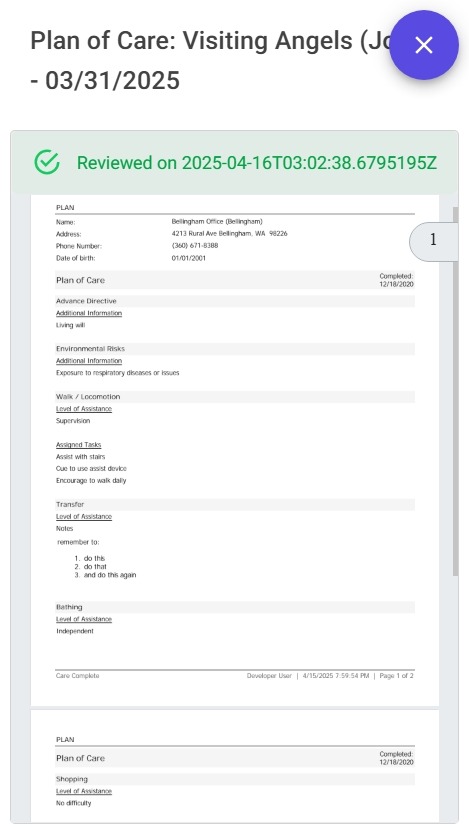
Task: Click the 'Encourage to walk daily' task line
Action: coord(91,480)
